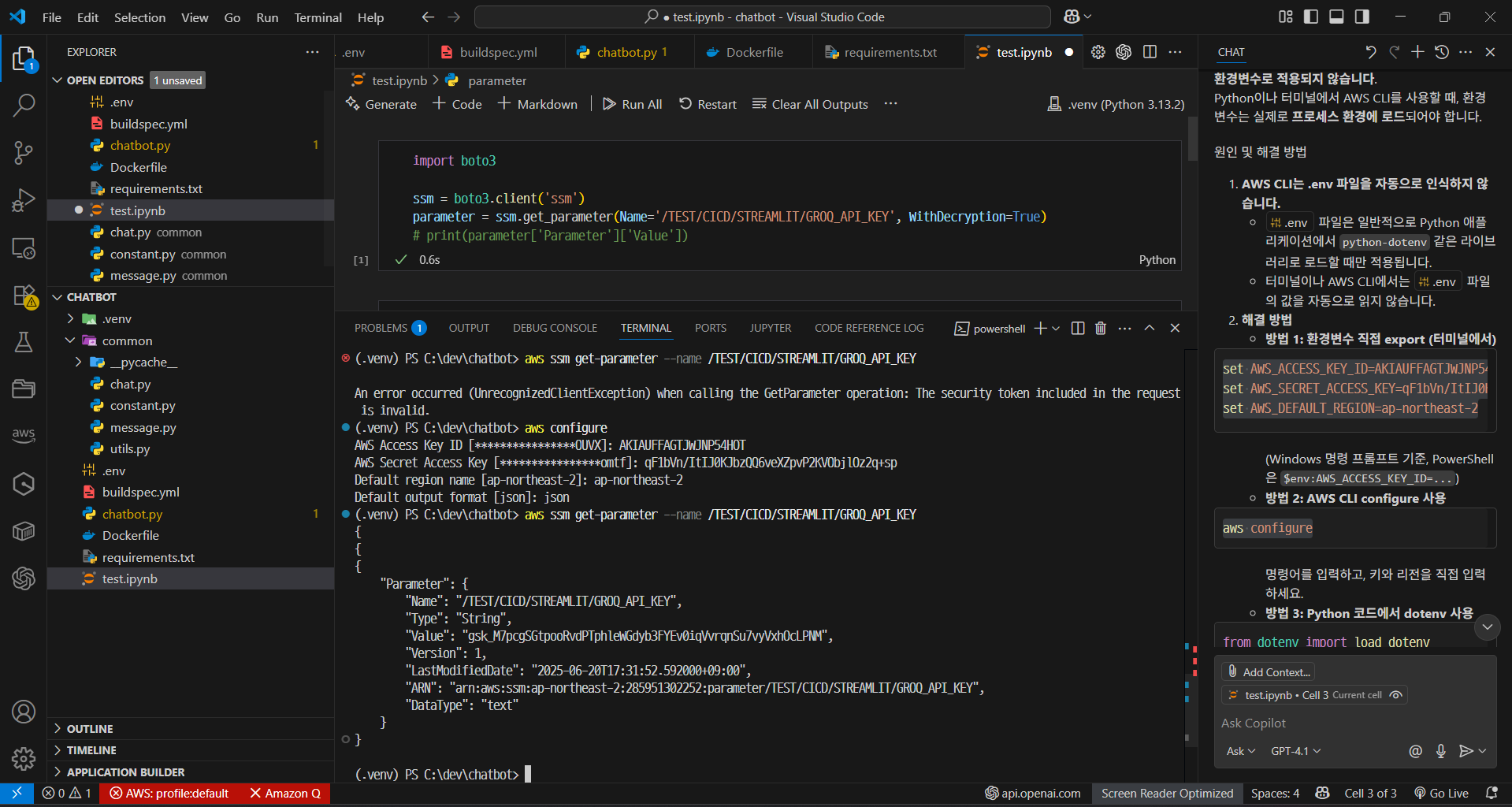
Task: Click Go Live in status bar
Action: pyautogui.click(x=1441, y=794)
